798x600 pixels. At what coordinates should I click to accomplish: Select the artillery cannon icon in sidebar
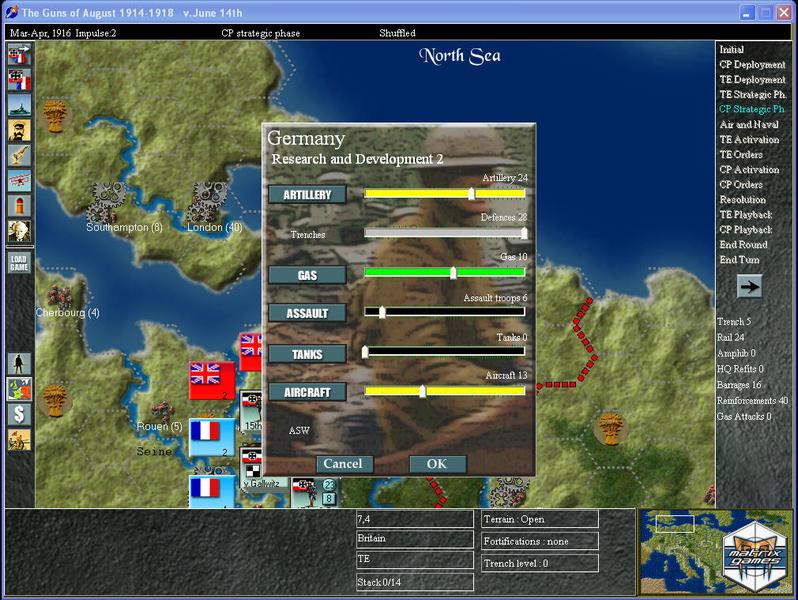coord(19,155)
